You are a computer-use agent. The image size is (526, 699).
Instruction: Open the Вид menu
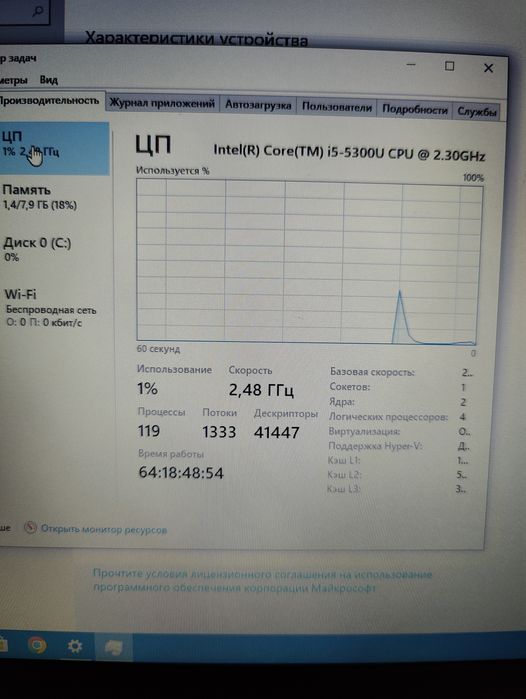(49, 80)
